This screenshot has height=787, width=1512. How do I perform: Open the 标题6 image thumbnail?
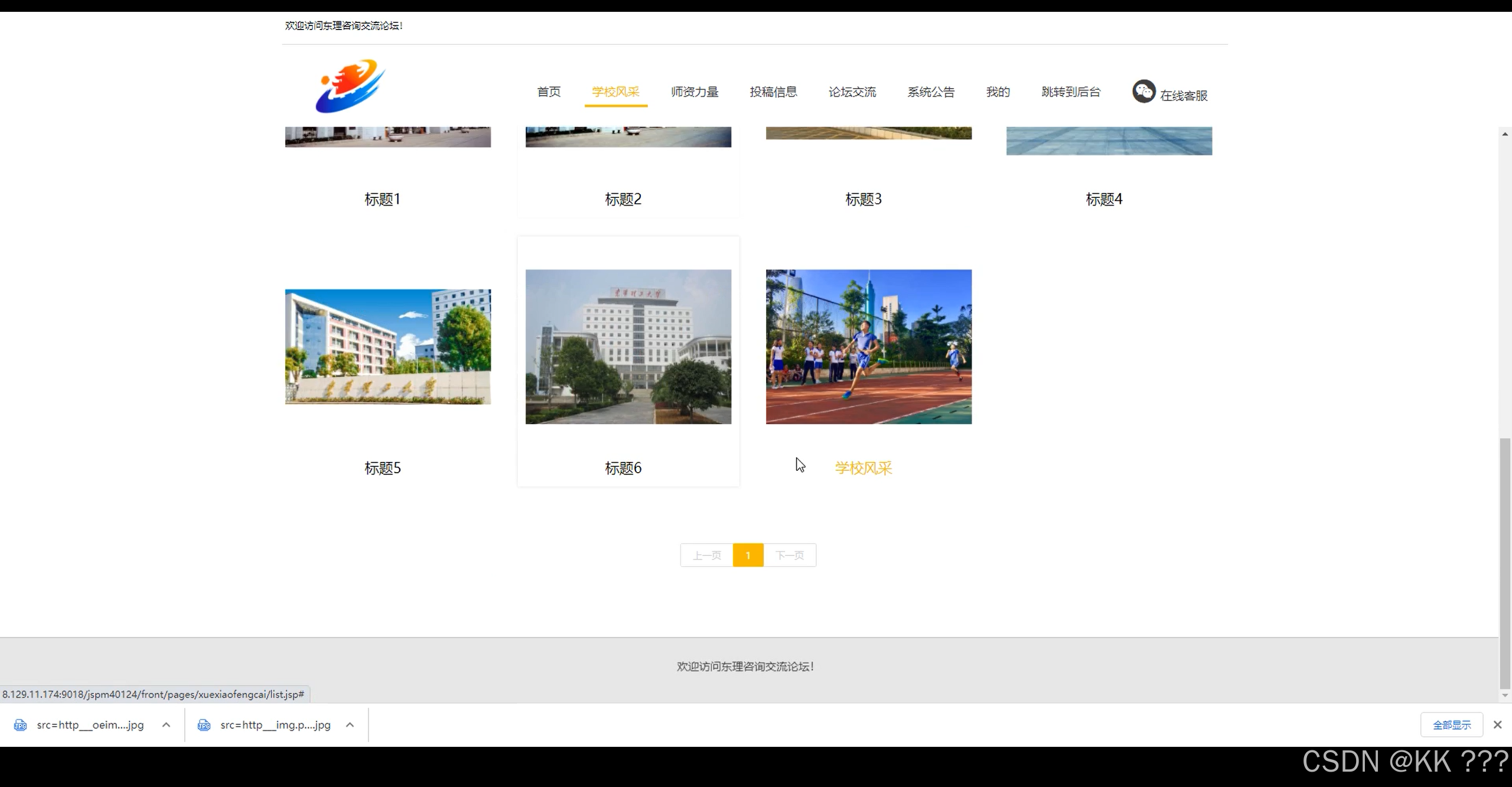(628, 346)
